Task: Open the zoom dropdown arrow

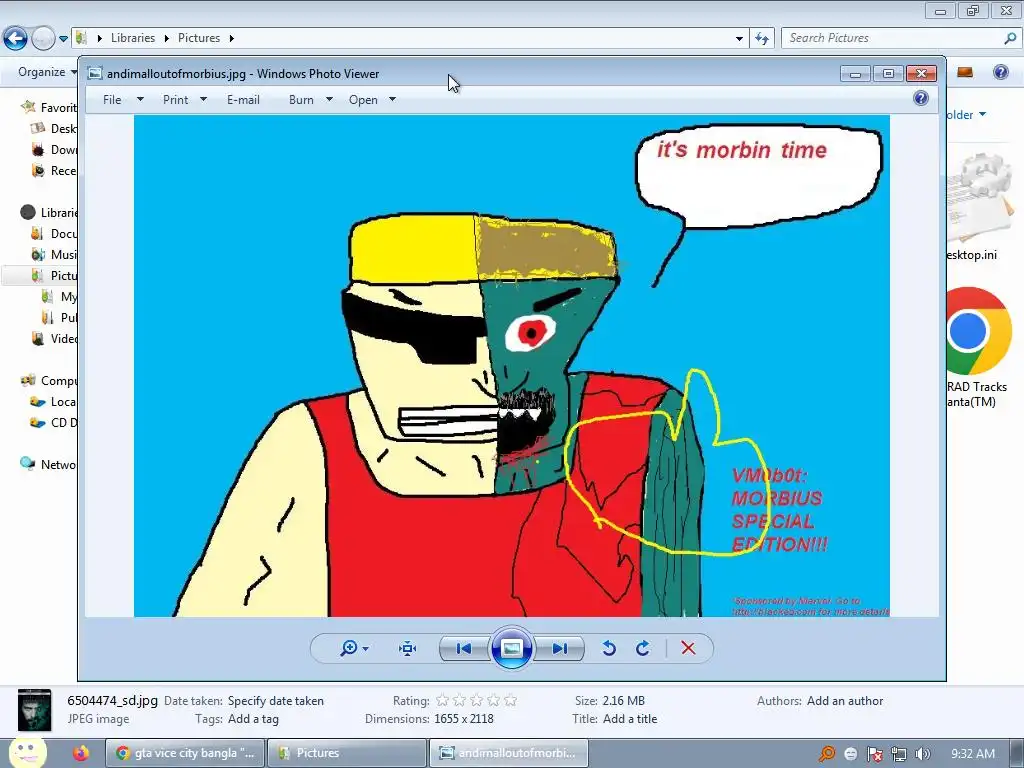Action: [365, 648]
